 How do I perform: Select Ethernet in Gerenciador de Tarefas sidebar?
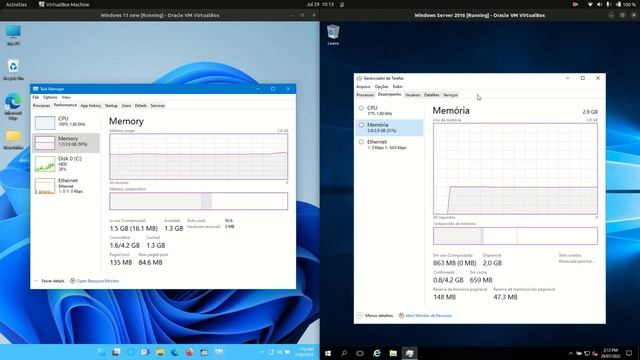(389, 144)
